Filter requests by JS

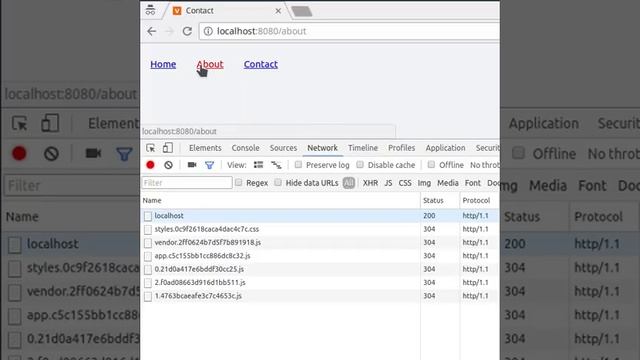(x=388, y=183)
